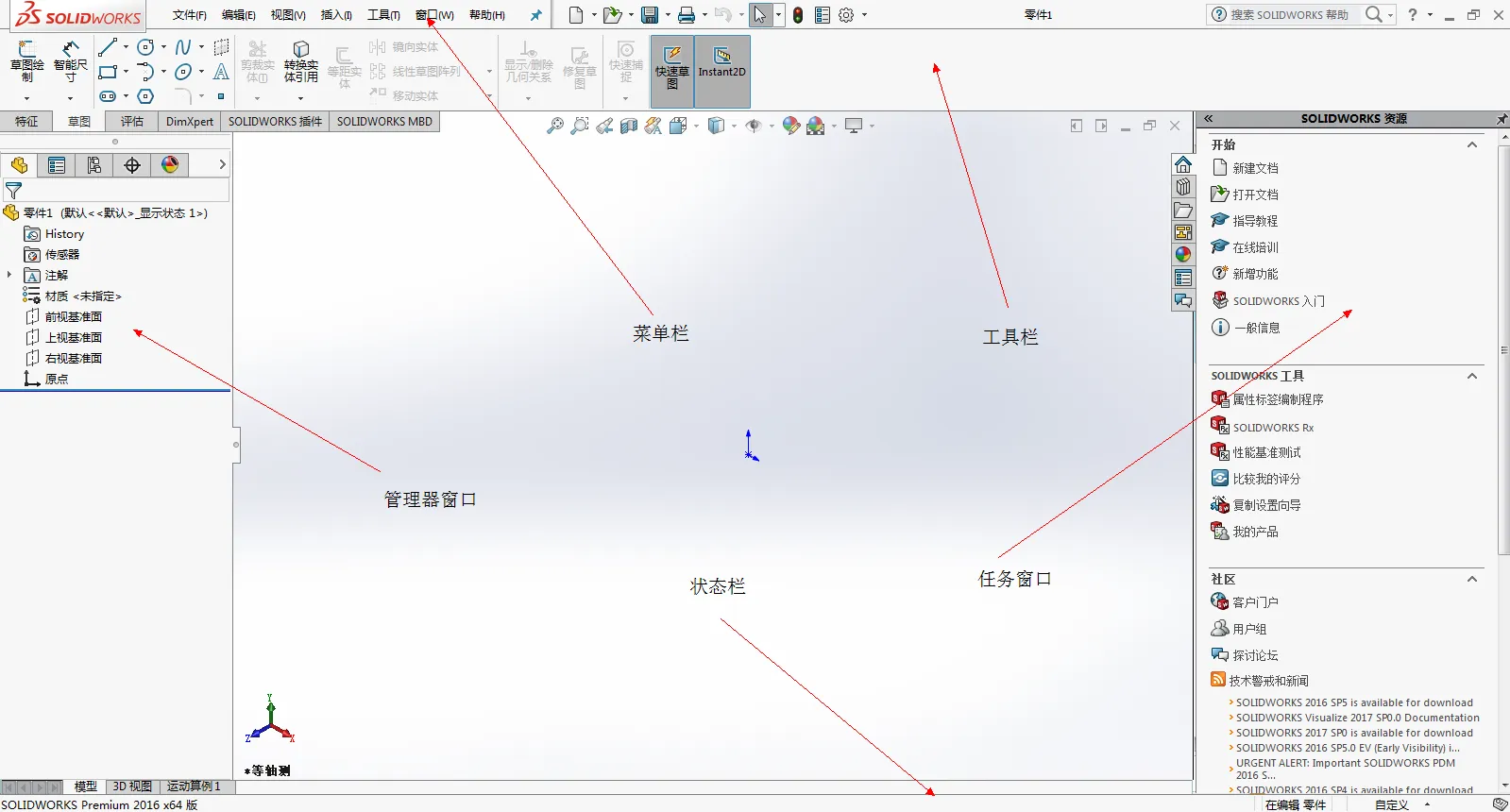Click the Zoom to Fit icon
The height and width of the screenshot is (812, 1510).
click(x=555, y=126)
